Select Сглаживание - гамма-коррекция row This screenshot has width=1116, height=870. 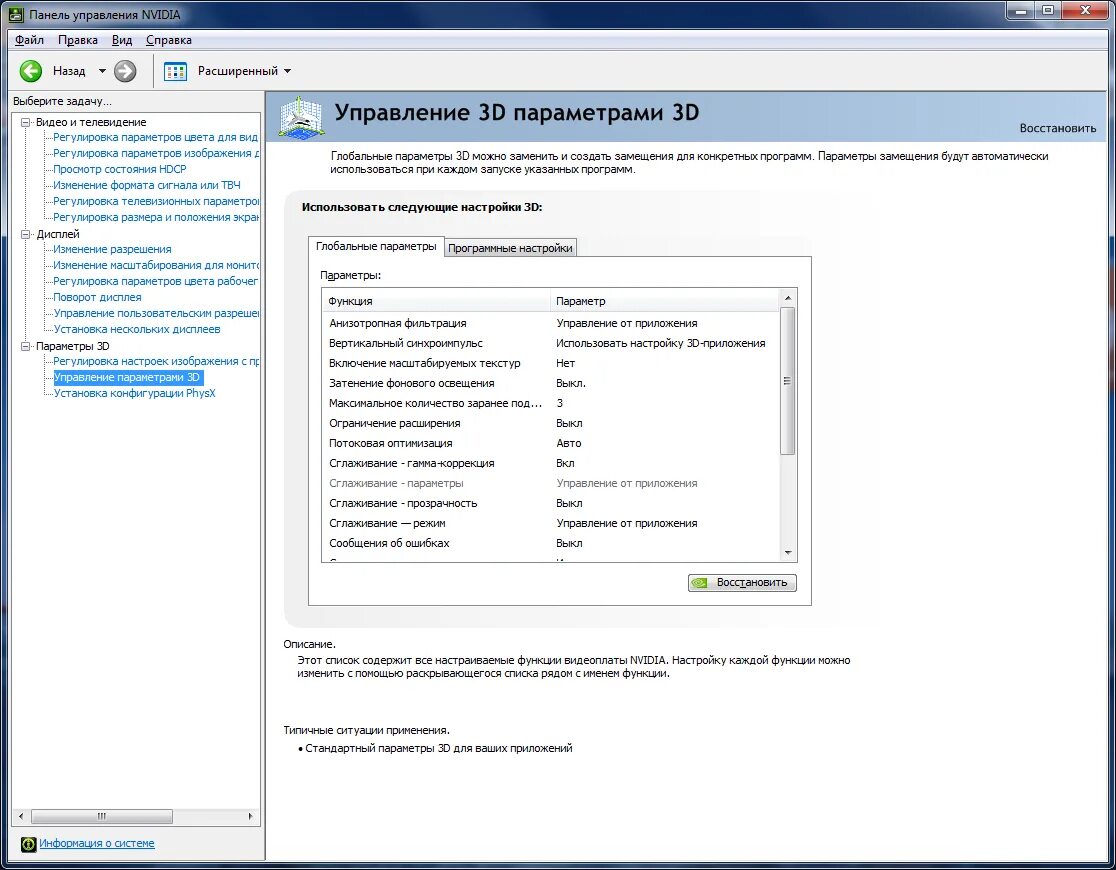552,463
